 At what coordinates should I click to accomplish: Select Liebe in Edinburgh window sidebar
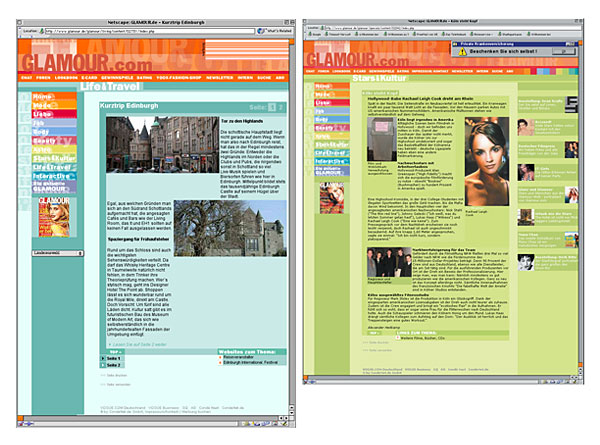point(54,114)
